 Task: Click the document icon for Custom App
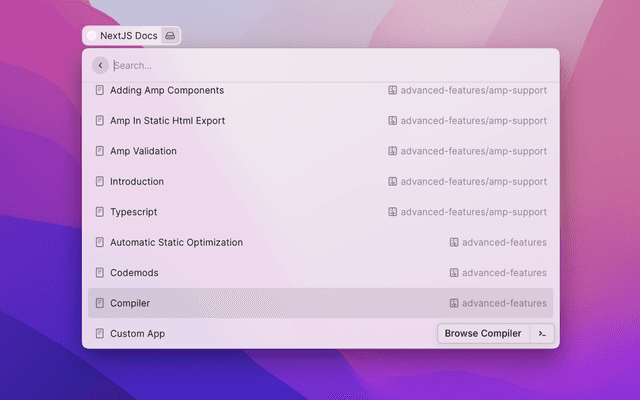coord(99,334)
